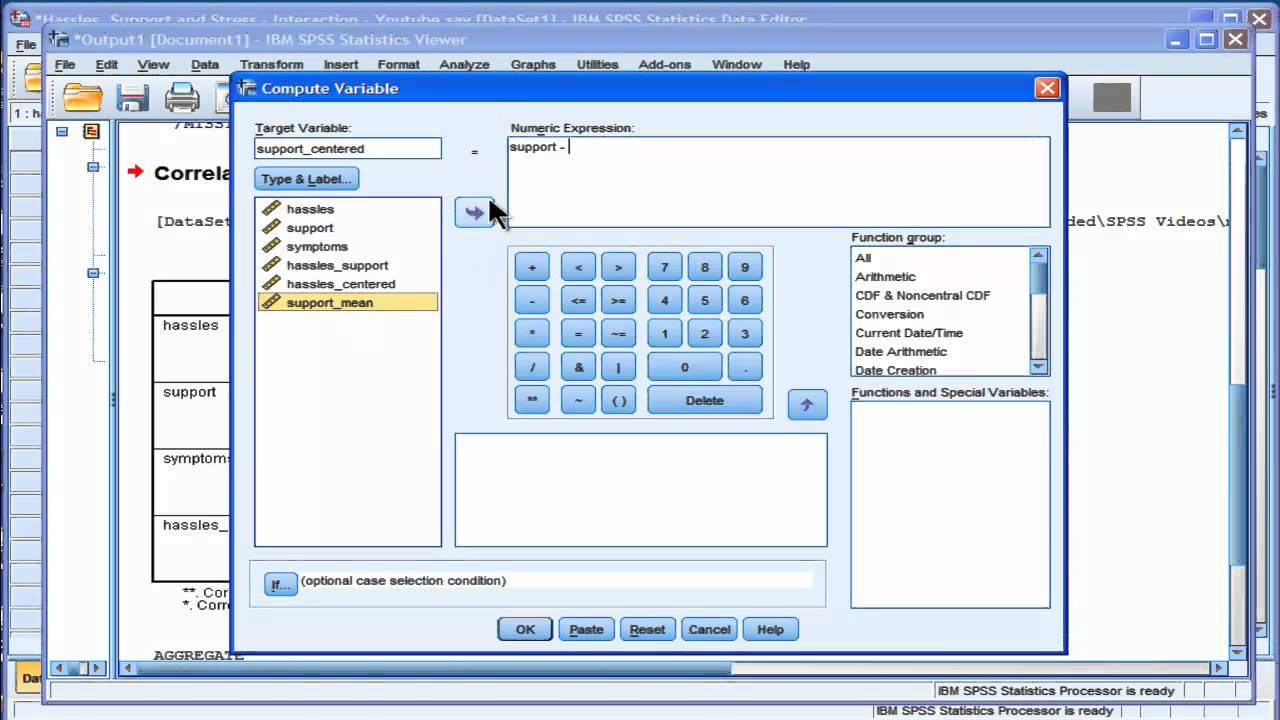Click the decimal point key
Screen dimensions: 1280x720
click(x=745, y=367)
